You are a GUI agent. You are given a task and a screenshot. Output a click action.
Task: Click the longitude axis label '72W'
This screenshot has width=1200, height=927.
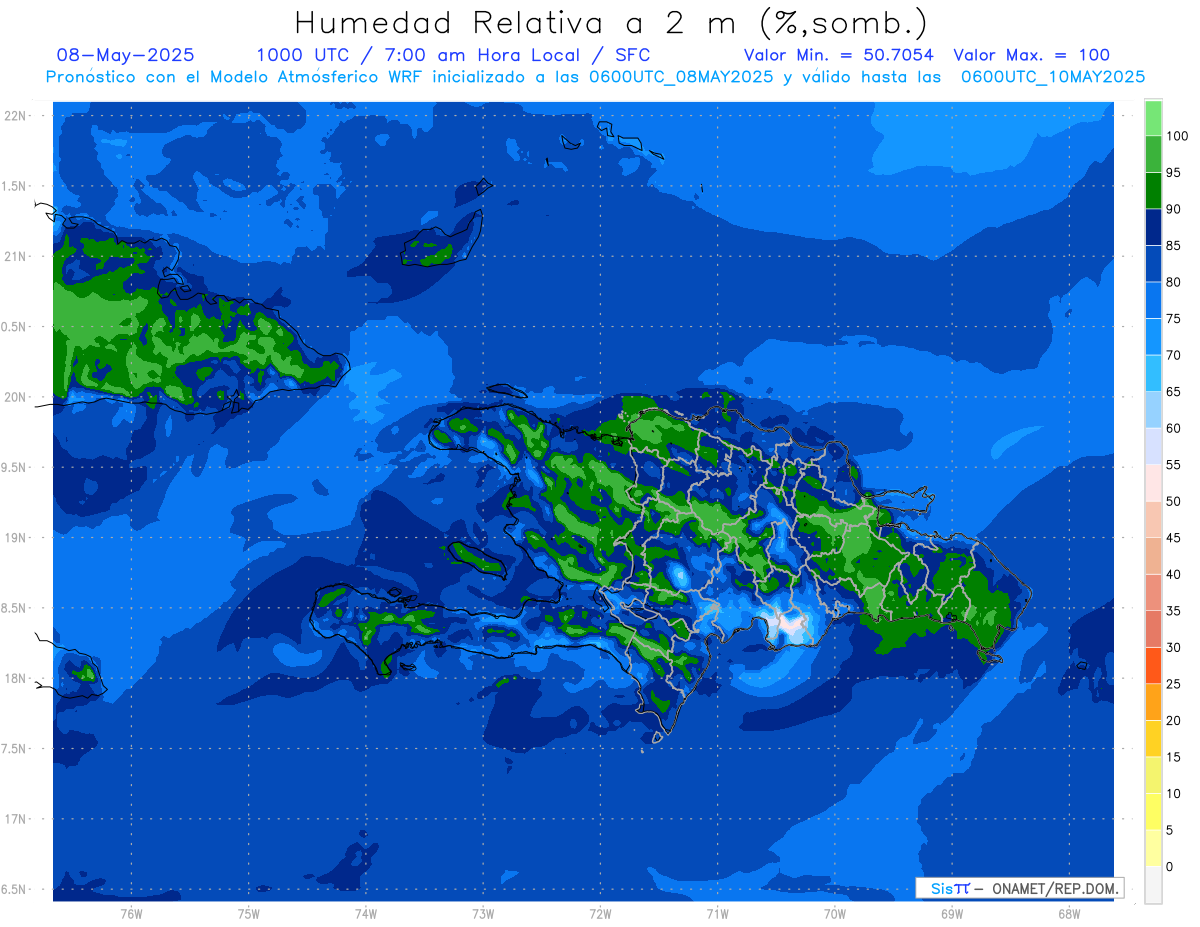tap(600, 913)
